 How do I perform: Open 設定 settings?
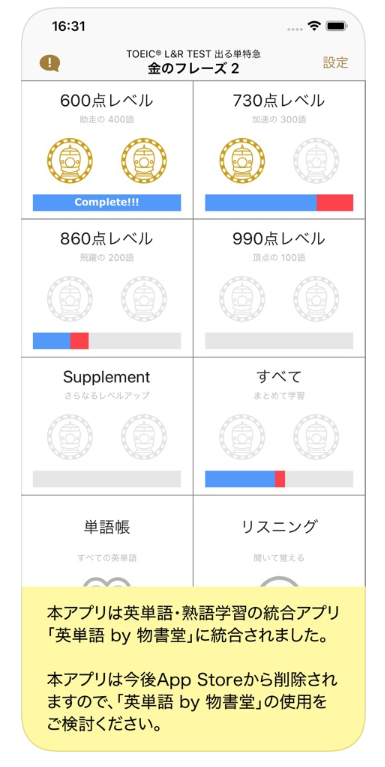pyautogui.click(x=336, y=63)
